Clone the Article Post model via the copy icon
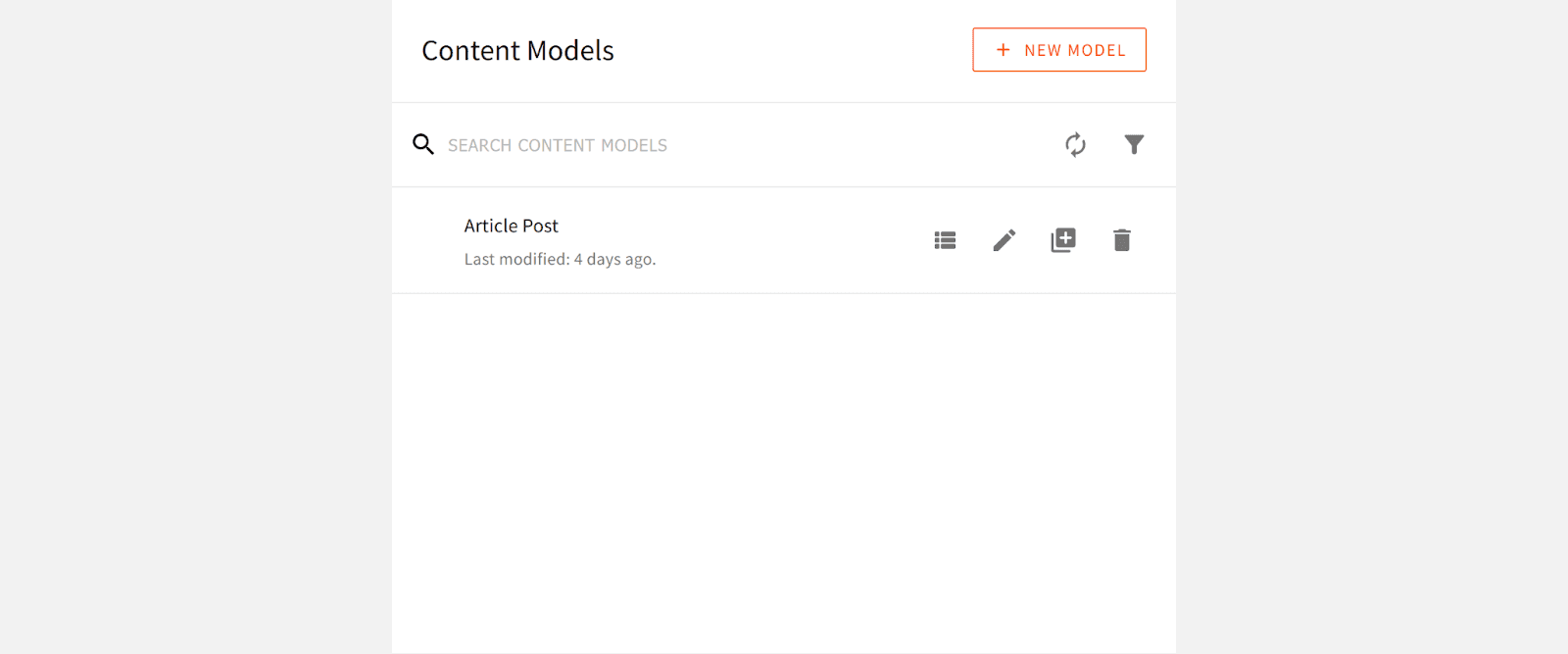Viewport: 1568px width, 654px height. point(1062,239)
